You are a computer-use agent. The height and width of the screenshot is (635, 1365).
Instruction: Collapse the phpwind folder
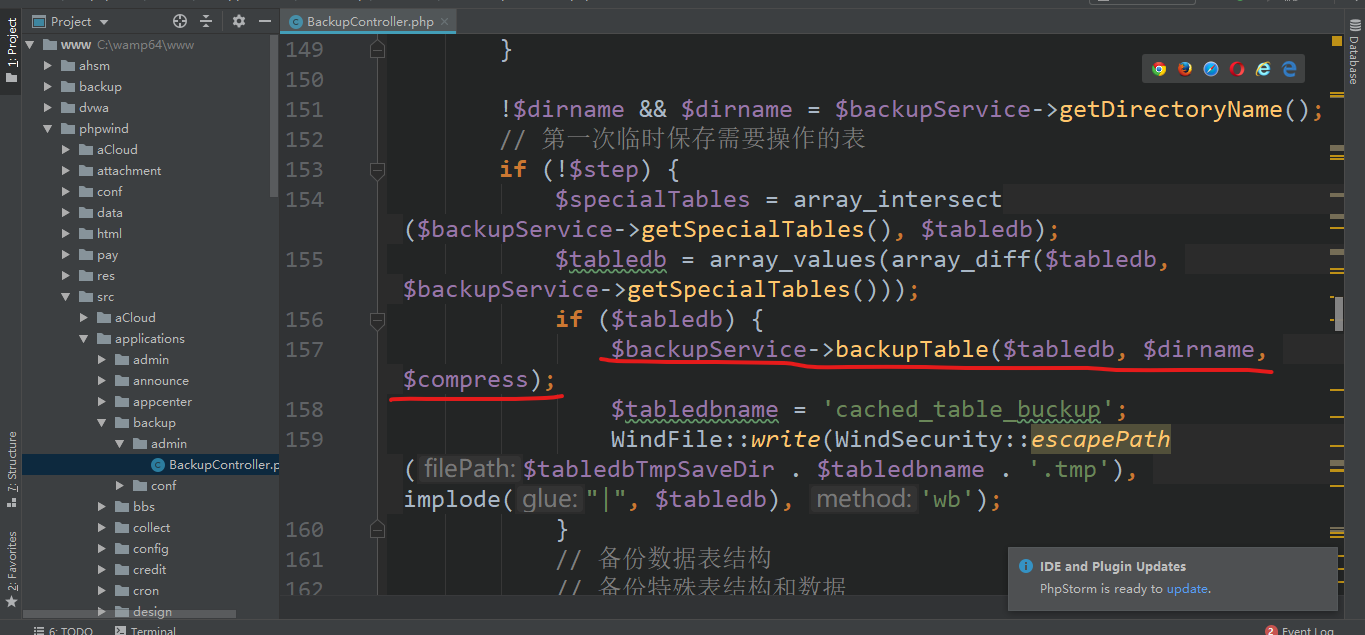[48, 128]
